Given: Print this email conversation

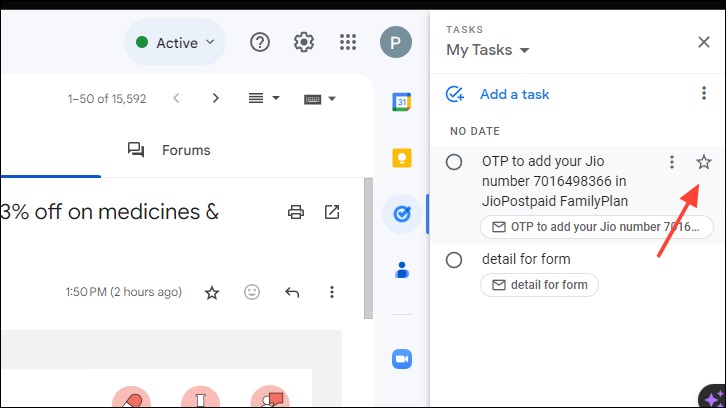Looking at the screenshot, I should point(296,212).
